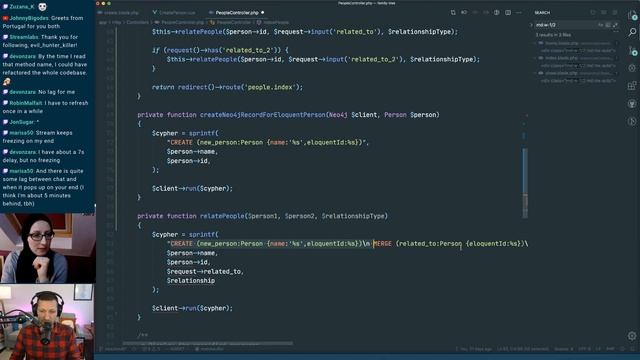Click the man's webcam feed thumbnail
The width and height of the screenshot is (640, 360).
(47, 322)
